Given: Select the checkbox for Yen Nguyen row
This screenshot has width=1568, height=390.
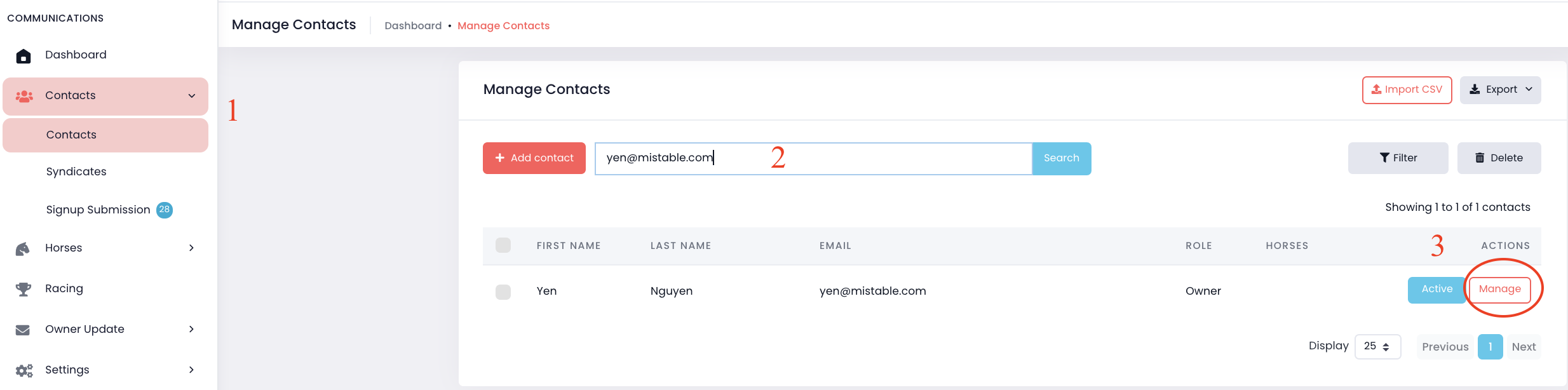Looking at the screenshot, I should click(503, 292).
